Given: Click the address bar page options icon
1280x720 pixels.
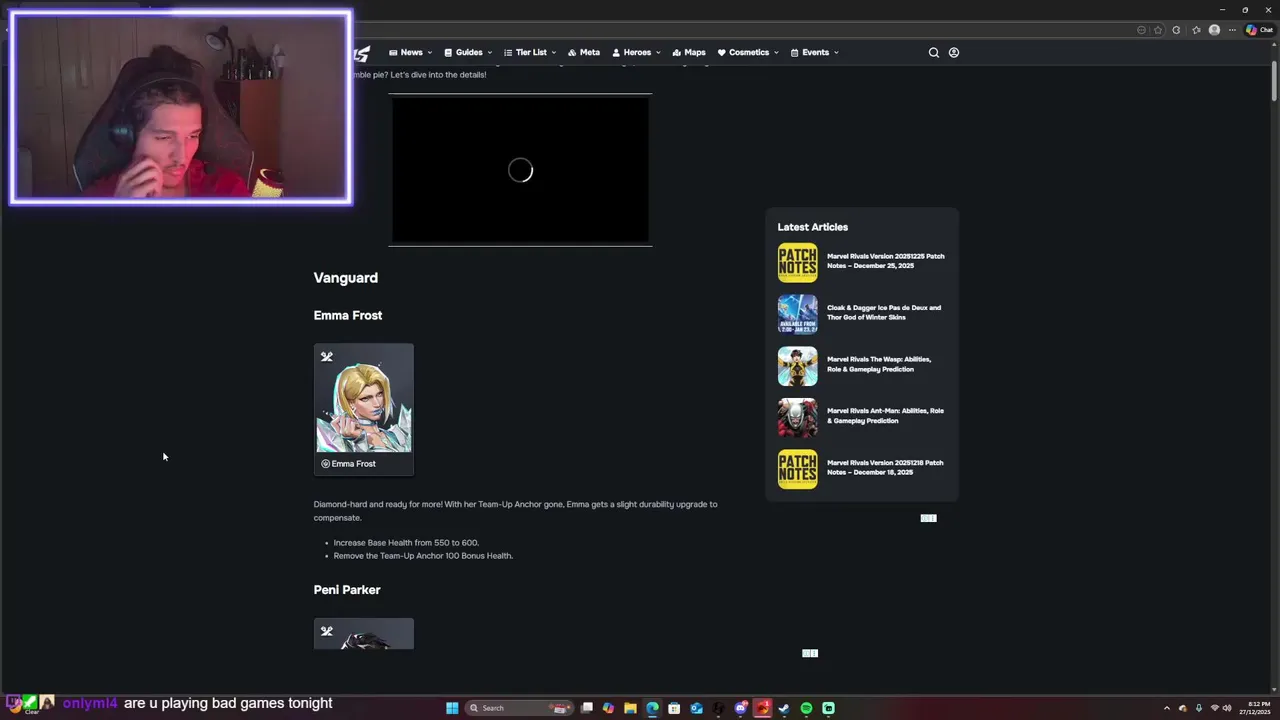Looking at the screenshot, I should 1141,30.
